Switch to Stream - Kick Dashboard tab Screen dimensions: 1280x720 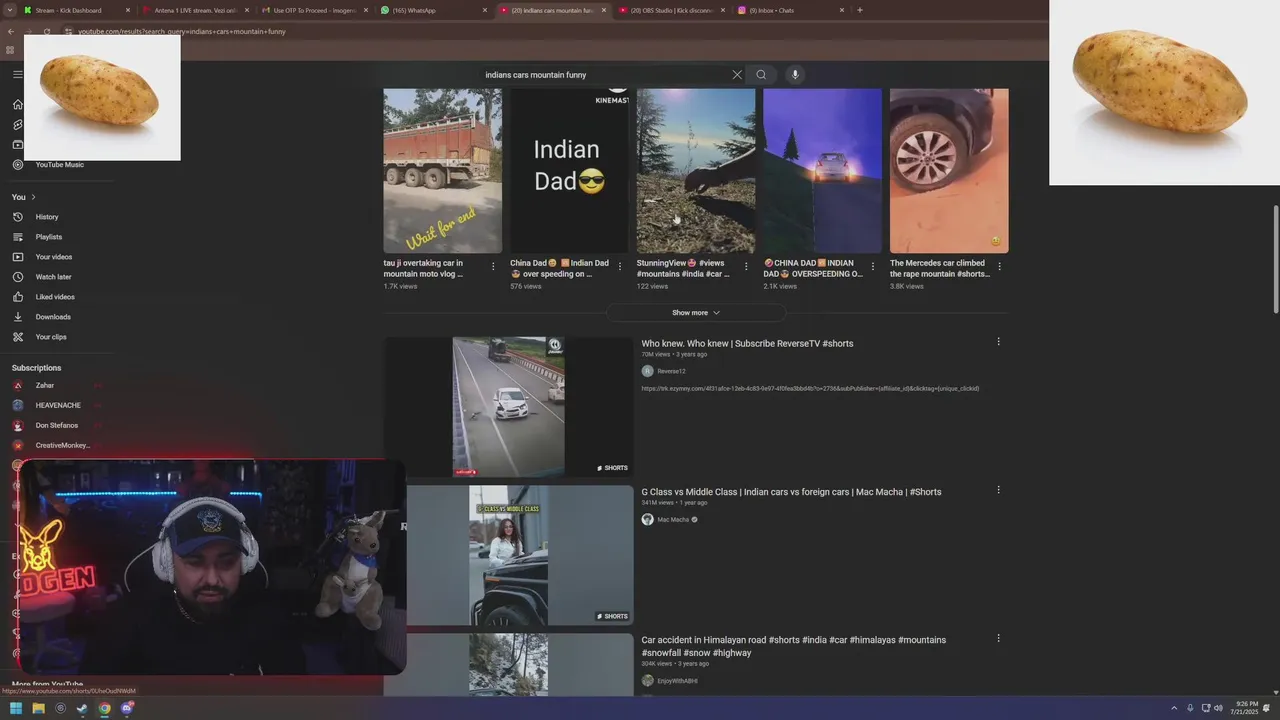point(77,10)
